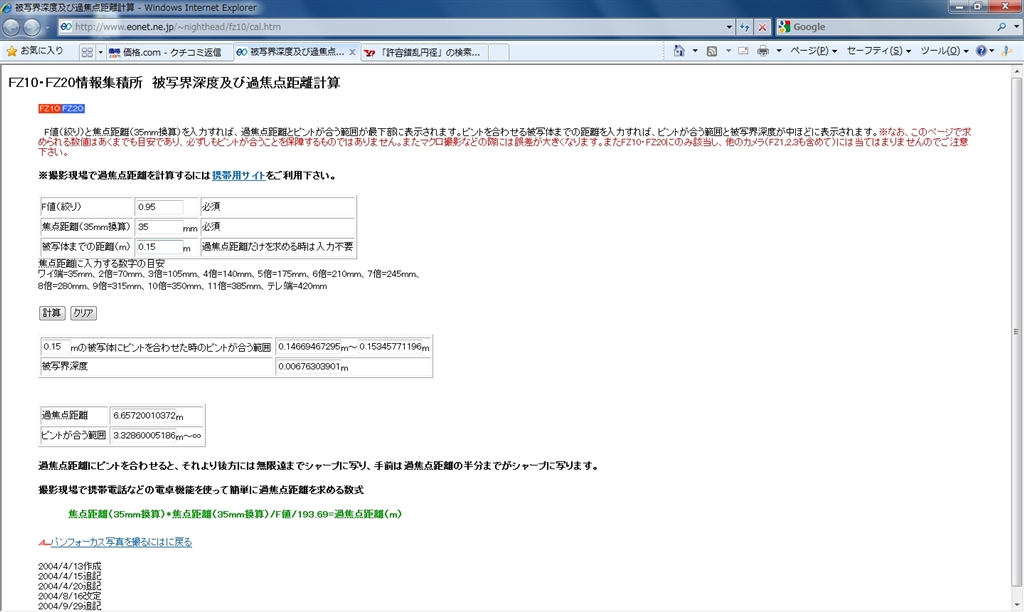The height and width of the screenshot is (612, 1024).
Task: Click the blue FZ20 label
Action: pos(73,108)
